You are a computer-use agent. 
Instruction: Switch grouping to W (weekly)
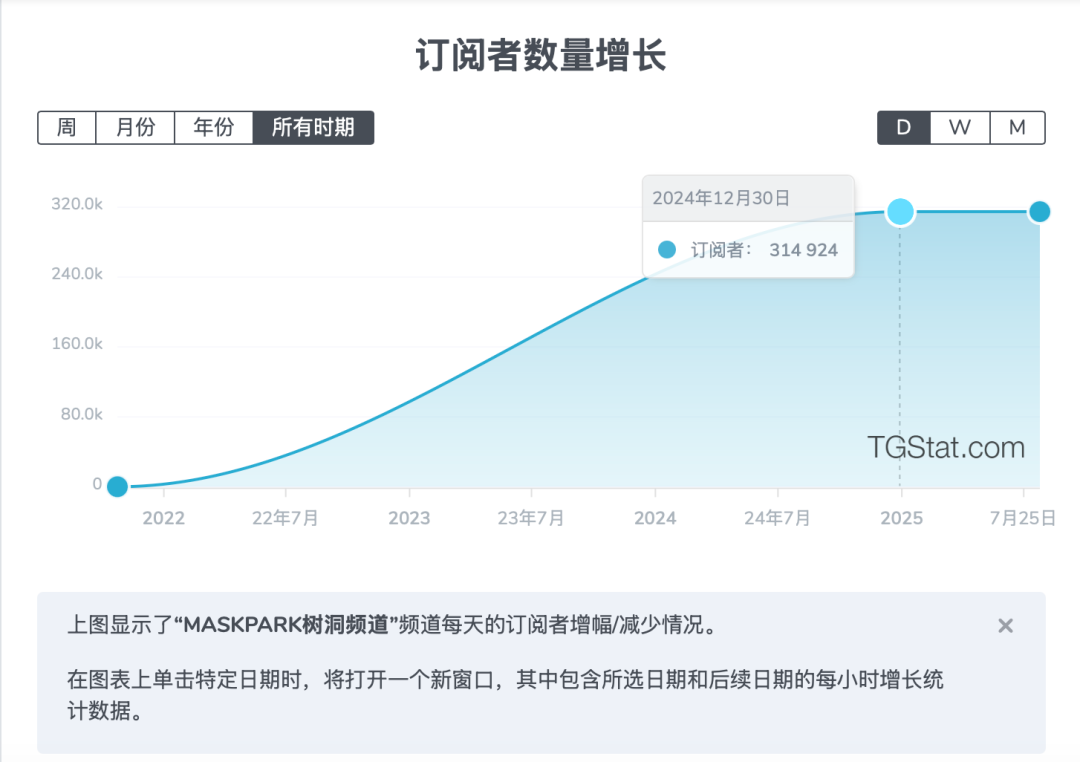(x=960, y=127)
